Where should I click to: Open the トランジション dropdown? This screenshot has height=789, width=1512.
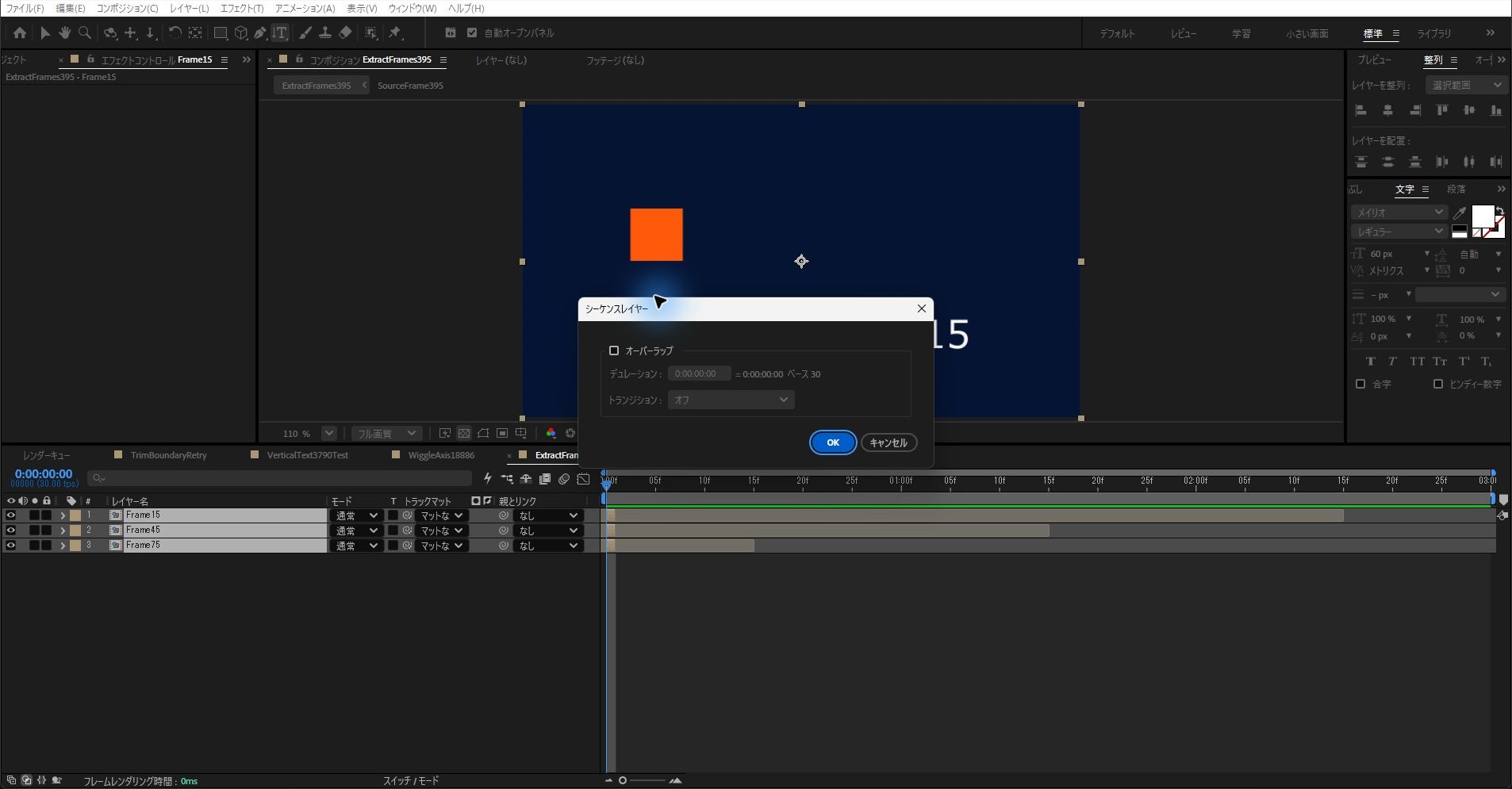point(731,400)
